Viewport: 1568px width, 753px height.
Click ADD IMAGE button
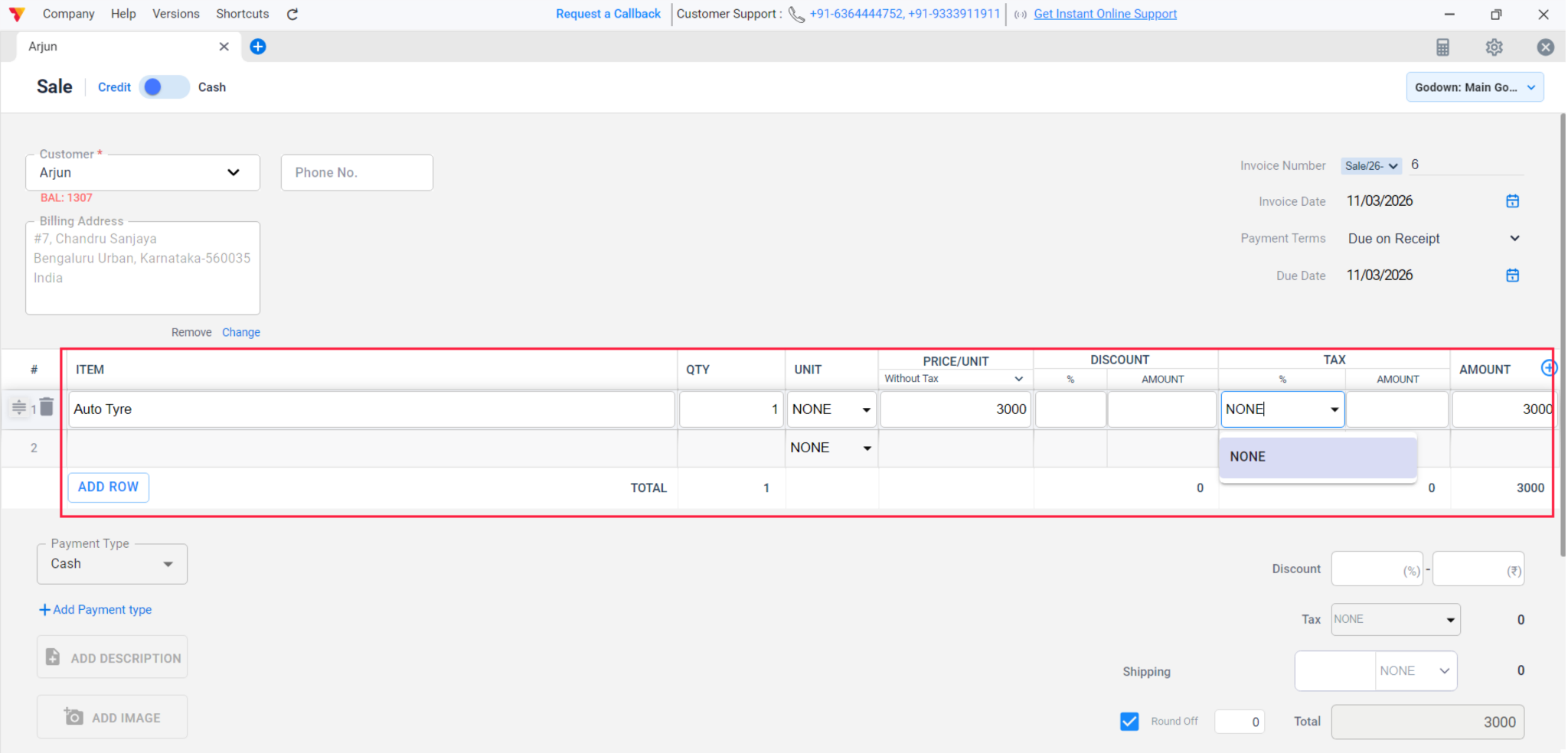[113, 717]
